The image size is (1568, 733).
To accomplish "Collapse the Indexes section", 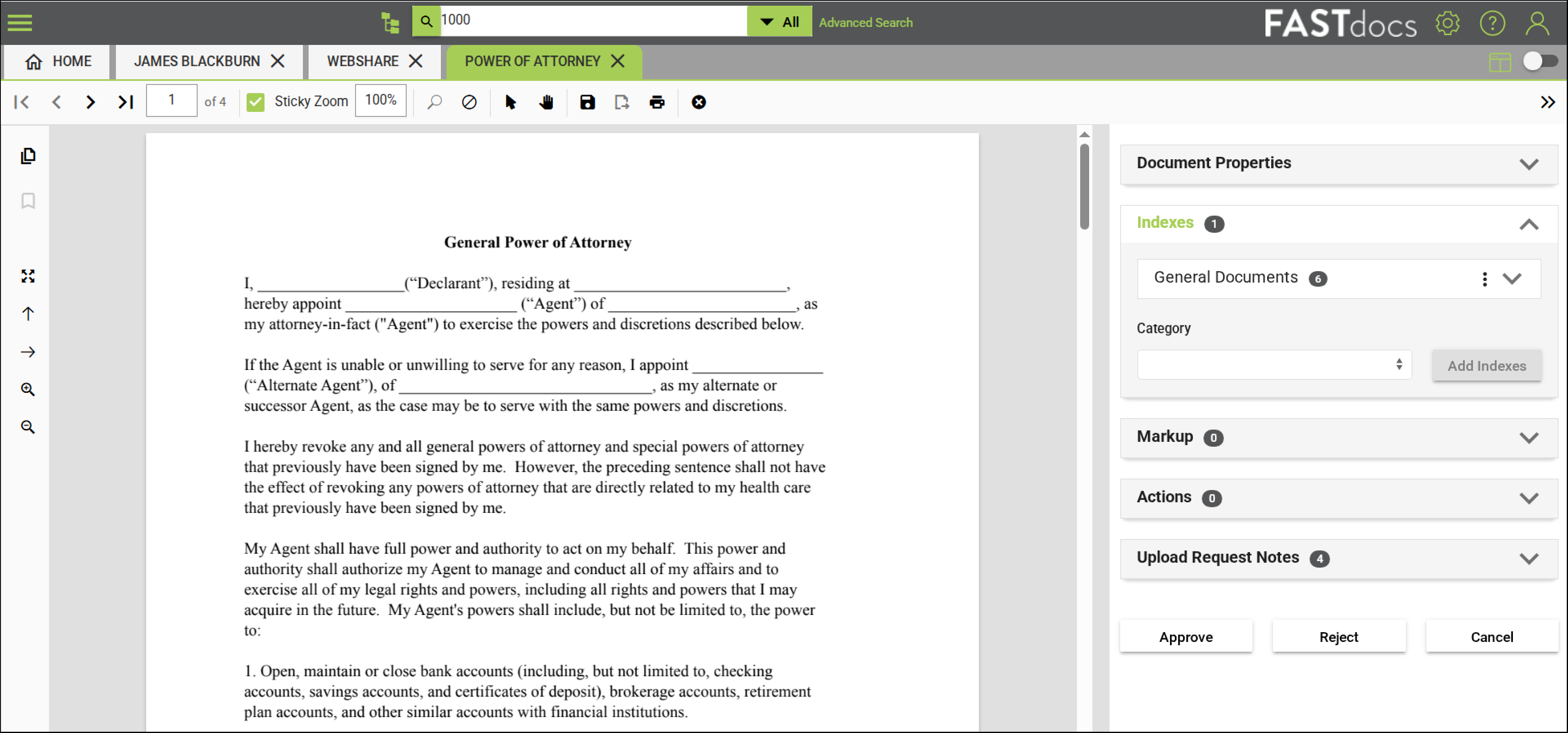I will click(1528, 224).
